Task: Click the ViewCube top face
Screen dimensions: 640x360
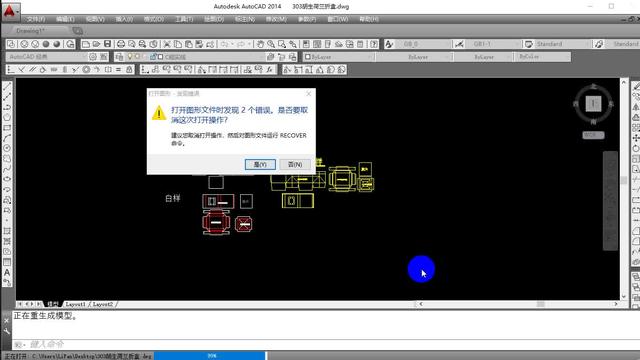Action: (593, 104)
